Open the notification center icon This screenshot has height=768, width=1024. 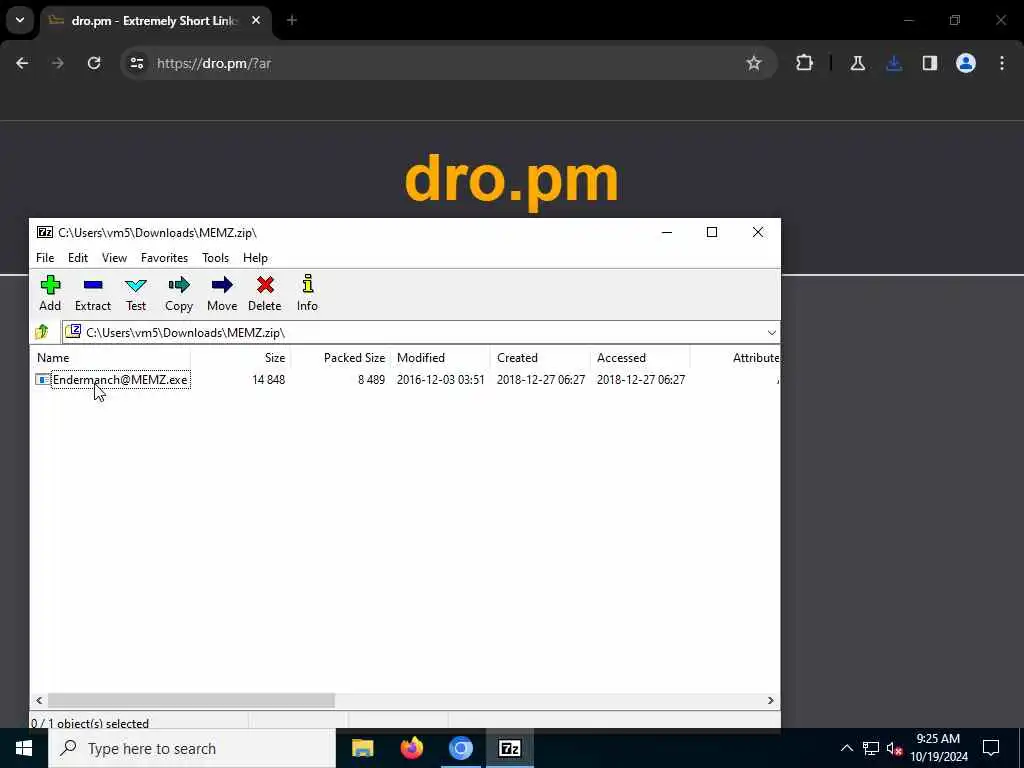point(991,748)
